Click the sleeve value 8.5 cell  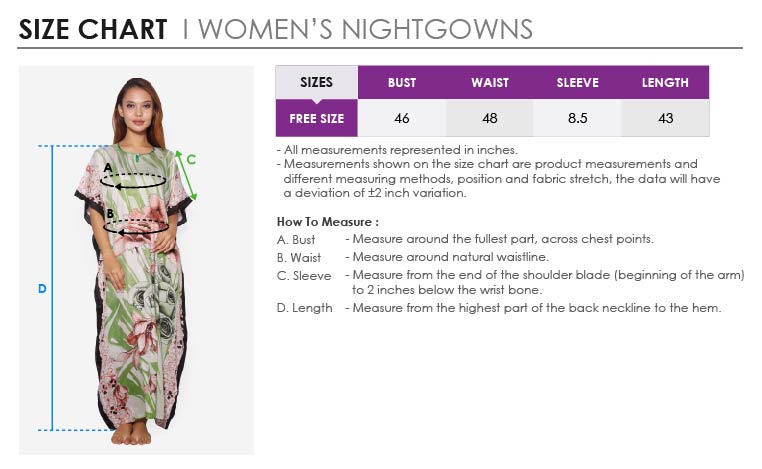(577, 119)
